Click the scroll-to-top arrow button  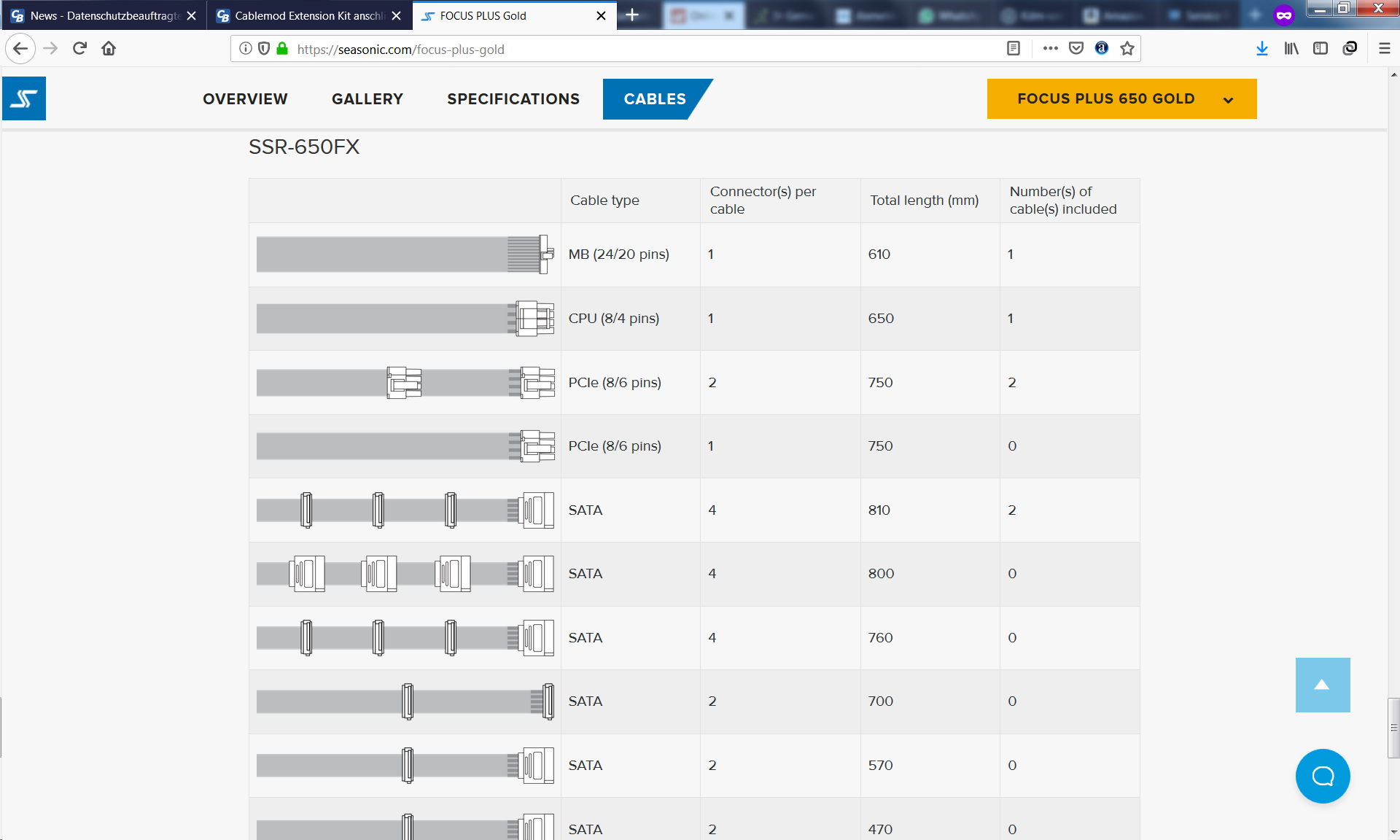tap(1322, 685)
